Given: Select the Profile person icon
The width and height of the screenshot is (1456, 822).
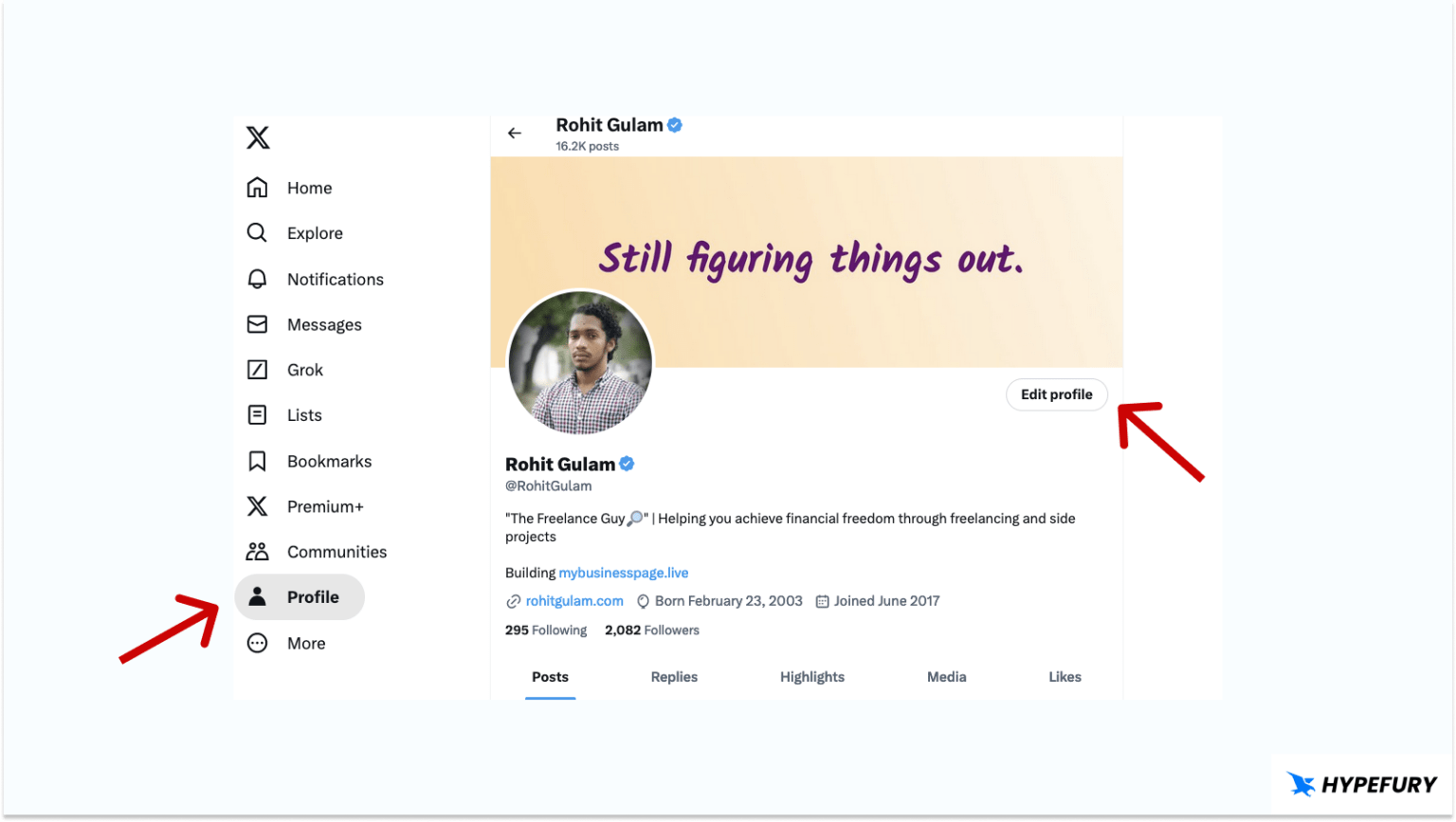Looking at the screenshot, I should click(257, 597).
